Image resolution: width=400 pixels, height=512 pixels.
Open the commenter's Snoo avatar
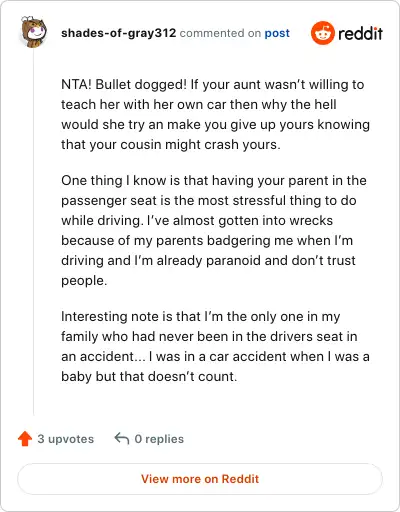pyautogui.click(x=33, y=32)
